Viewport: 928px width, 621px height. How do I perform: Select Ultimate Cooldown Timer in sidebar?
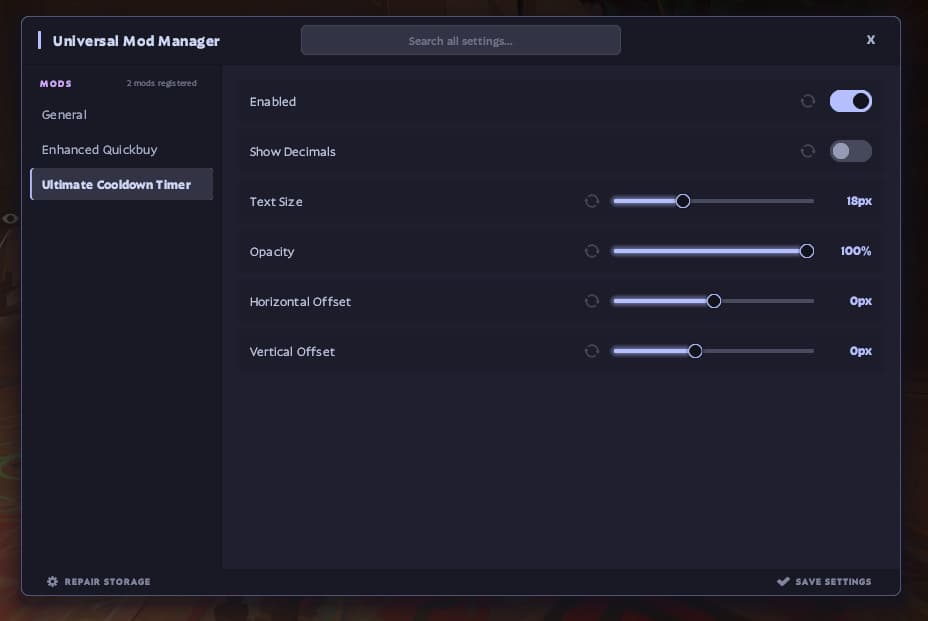(121, 184)
